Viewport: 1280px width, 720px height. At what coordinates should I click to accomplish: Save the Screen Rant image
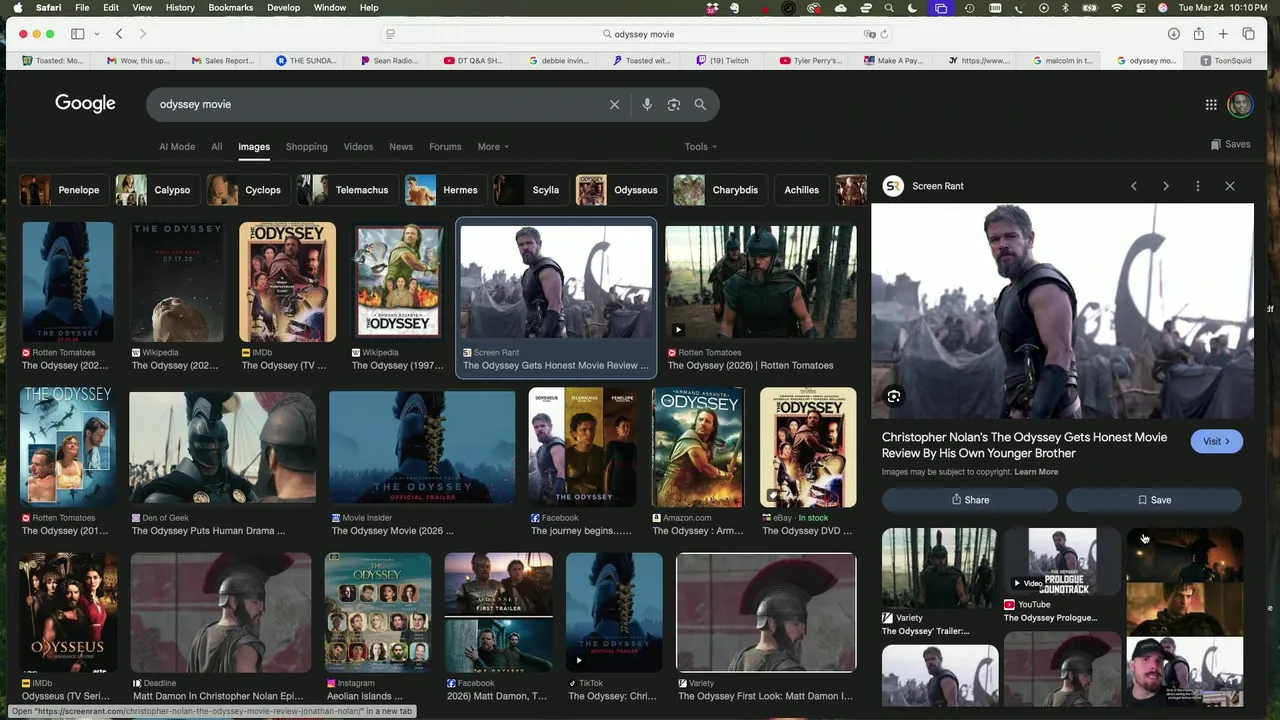point(1154,500)
